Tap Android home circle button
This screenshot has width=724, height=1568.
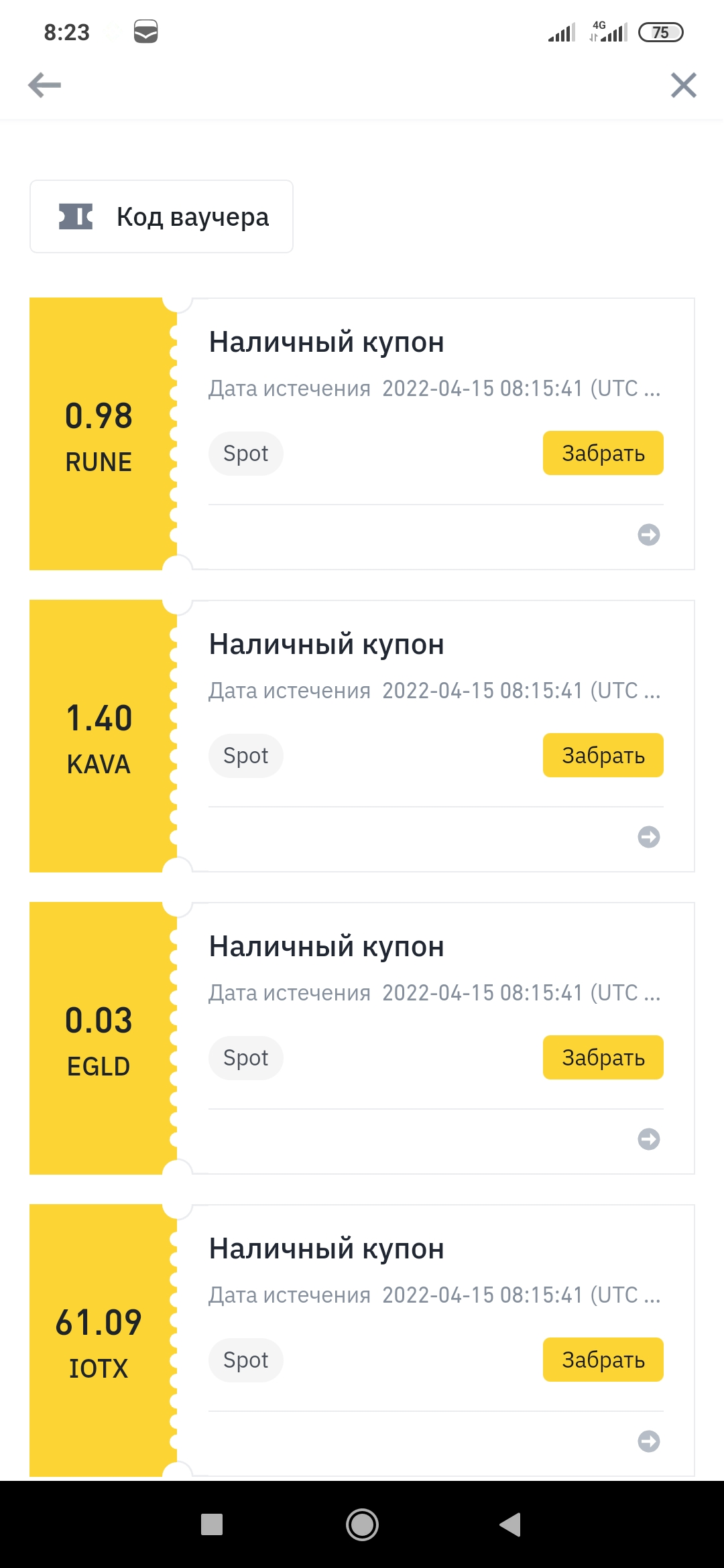[362, 1524]
